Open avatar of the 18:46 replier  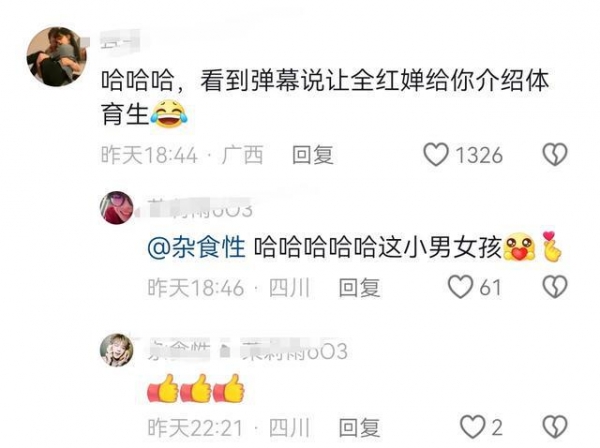tap(117, 208)
